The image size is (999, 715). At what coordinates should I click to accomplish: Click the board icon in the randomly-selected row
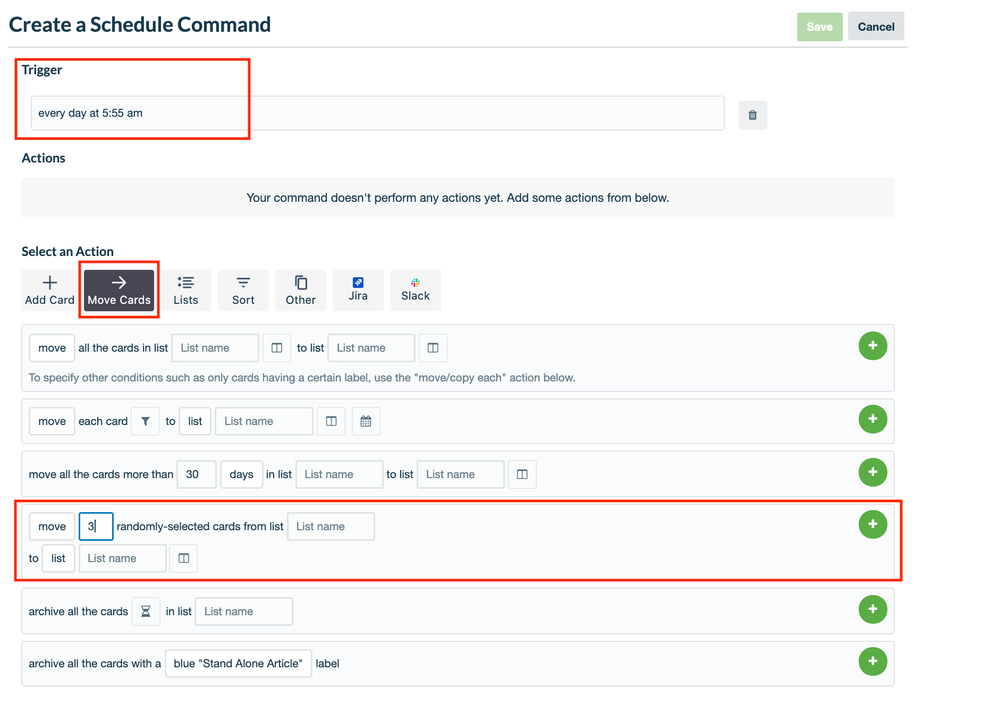pos(183,558)
